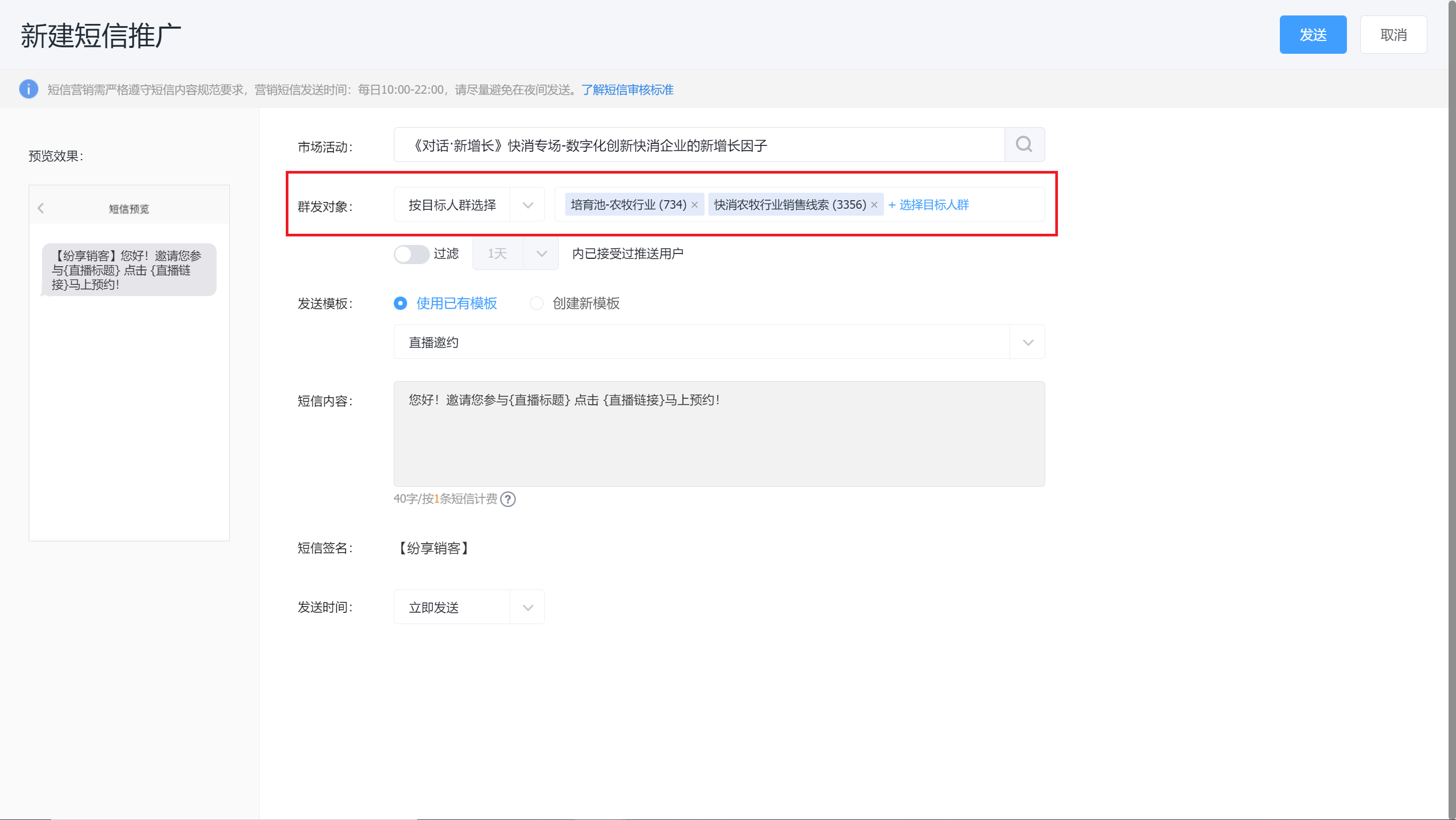Toggle the 过滤 switch
Image resolution: width=1456 pixels, height=820 pixels.
(411, 254)
